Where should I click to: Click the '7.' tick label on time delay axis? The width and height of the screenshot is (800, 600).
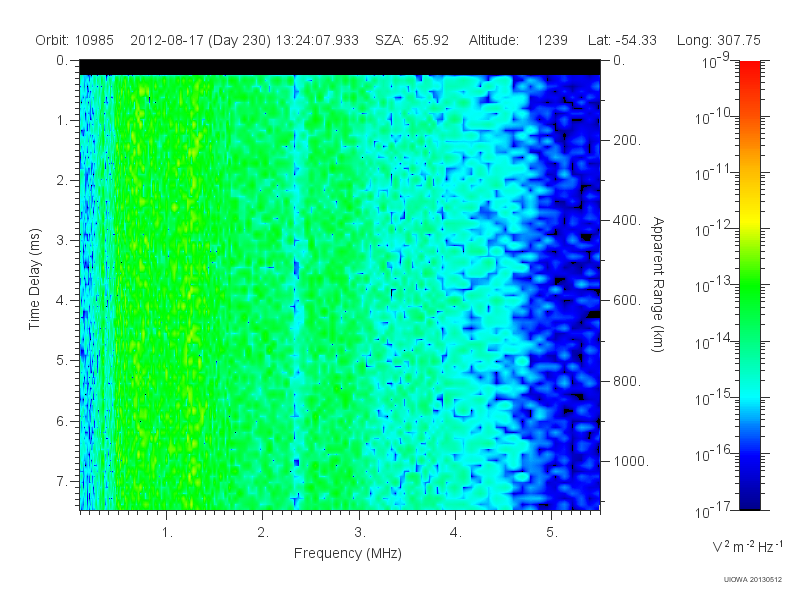point(62,481)
